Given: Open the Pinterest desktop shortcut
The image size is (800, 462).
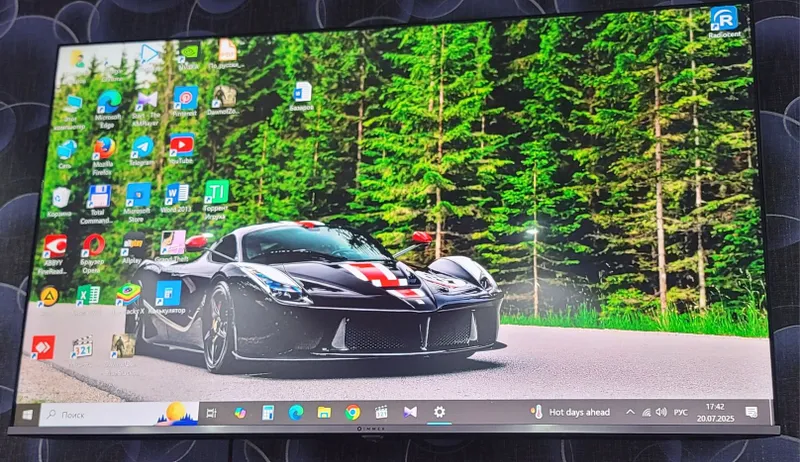Looking at the screenshot, I should pos(185,98).
